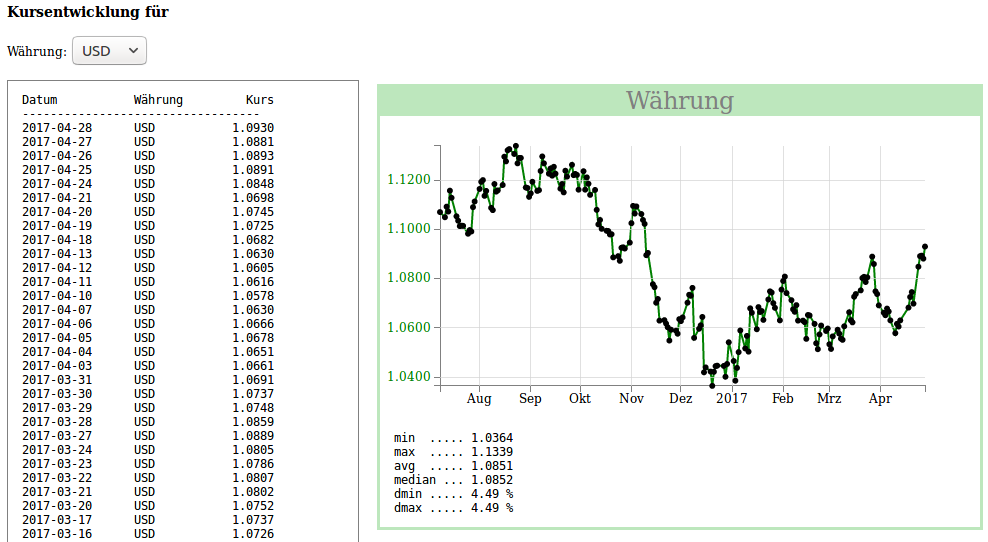Click the 1.0400 label on the y-axis
Viewport: 988px width, 542px height.
(408, 377)
